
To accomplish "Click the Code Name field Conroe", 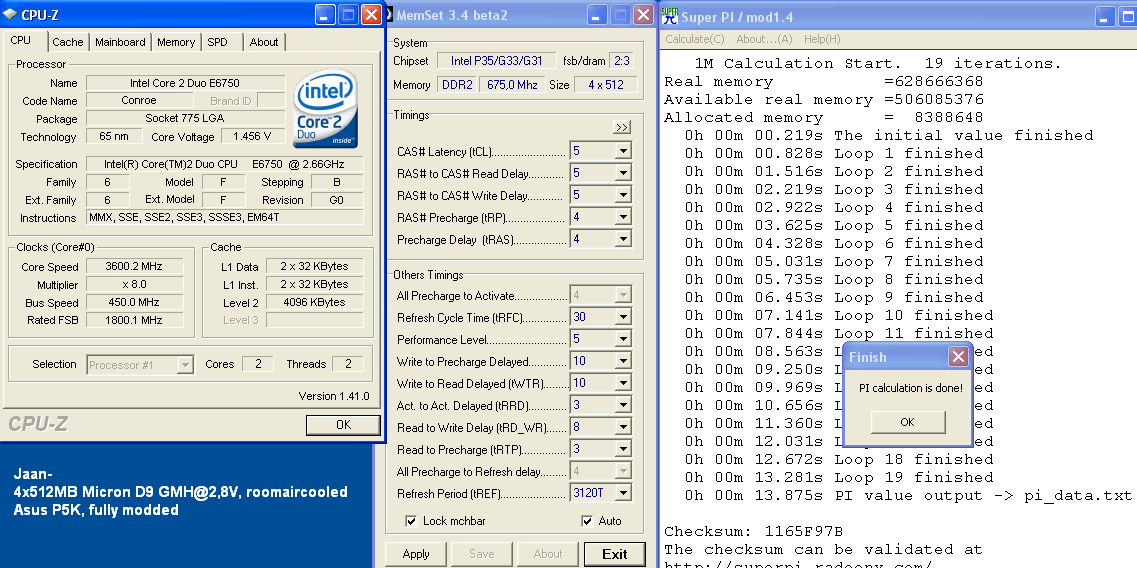I will [x=138, y=101].
